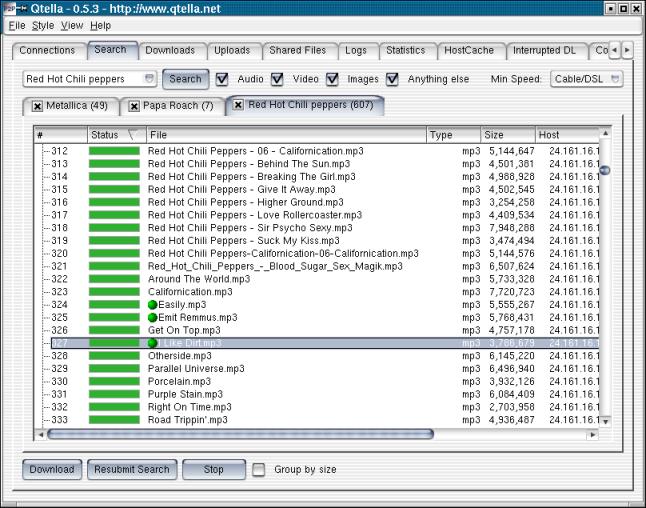Click horizontal scrollbar thumb under results
Image resolution: width=646 pixels, height=508 pixels.
[x=240, y=434]
